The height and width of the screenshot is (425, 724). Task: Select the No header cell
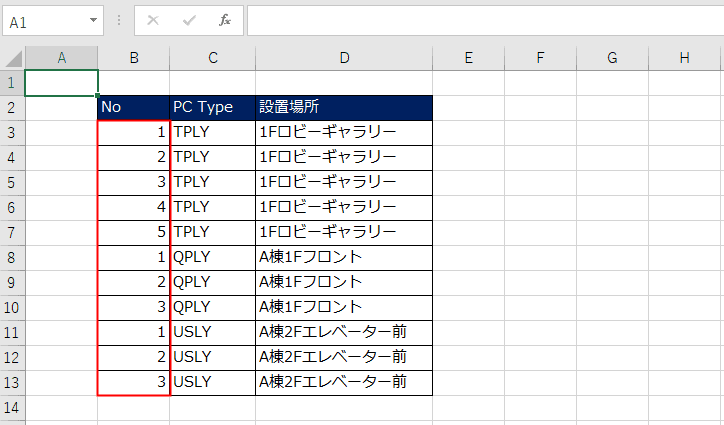click(134, 108)
